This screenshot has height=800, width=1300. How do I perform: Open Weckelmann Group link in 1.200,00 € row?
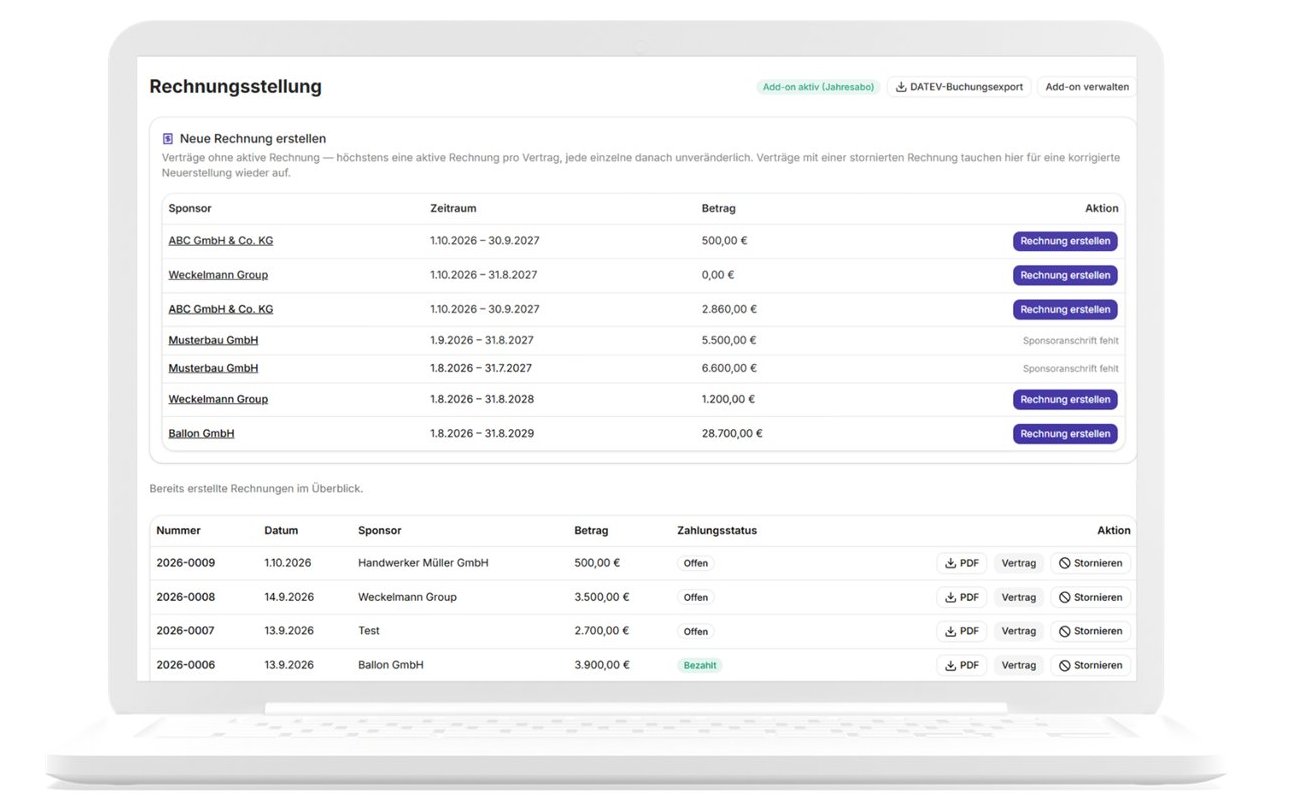click(x=218, y=399)
